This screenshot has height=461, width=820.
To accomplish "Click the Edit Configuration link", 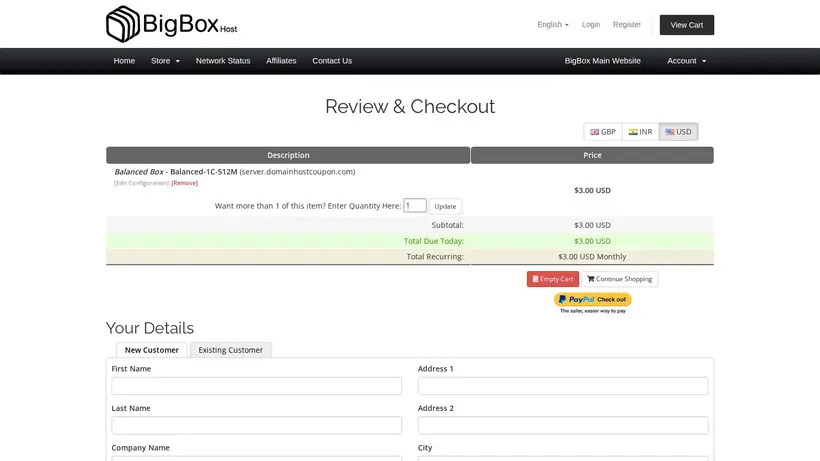I will tap(141, 183).
